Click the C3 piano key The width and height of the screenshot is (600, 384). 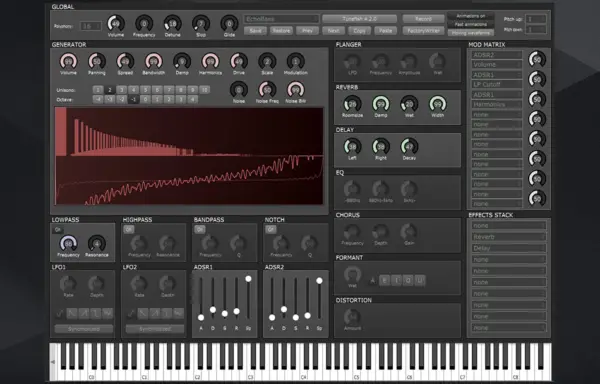tap(250, 362)
